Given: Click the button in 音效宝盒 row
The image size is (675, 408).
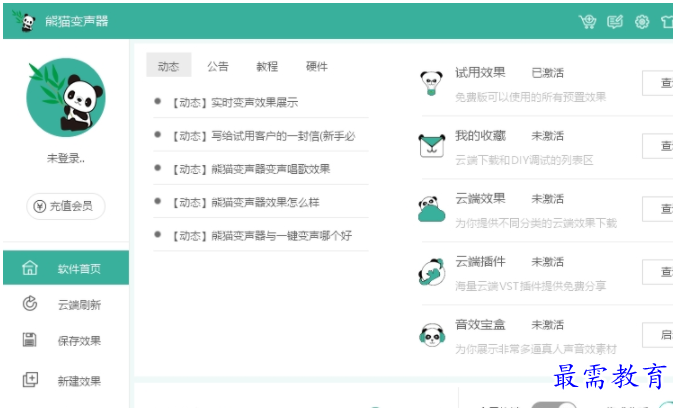Looking at the screenshot, I should (658, 334).
